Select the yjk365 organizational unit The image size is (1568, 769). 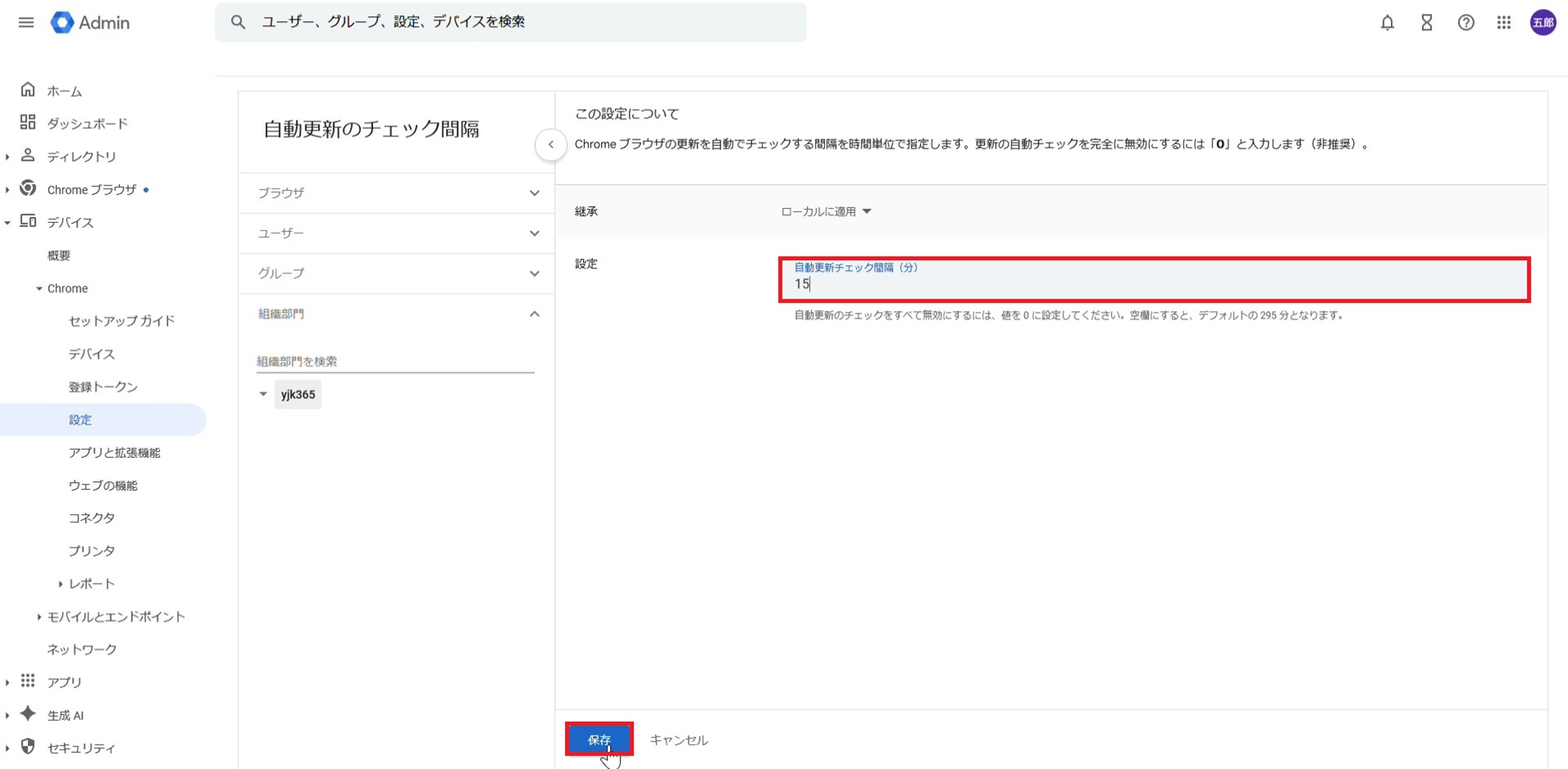pos(298,394)
